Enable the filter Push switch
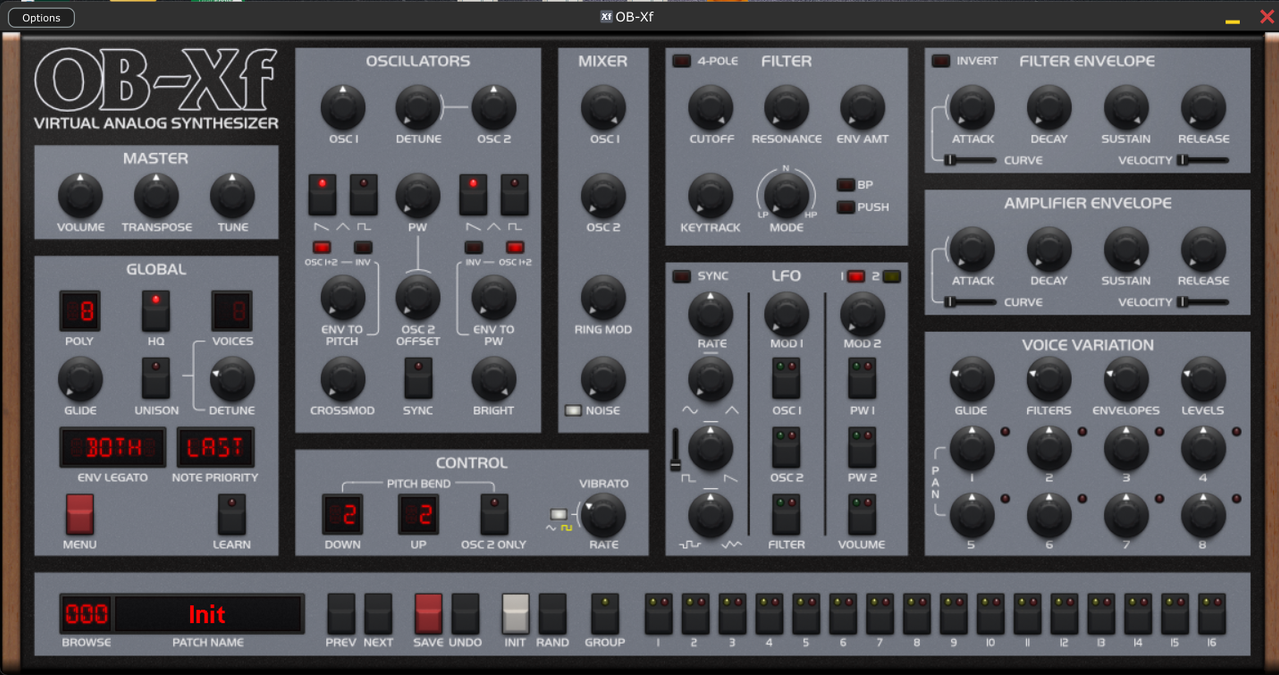The width and height of the screenshot is (1279, 675). click(845, 207)
